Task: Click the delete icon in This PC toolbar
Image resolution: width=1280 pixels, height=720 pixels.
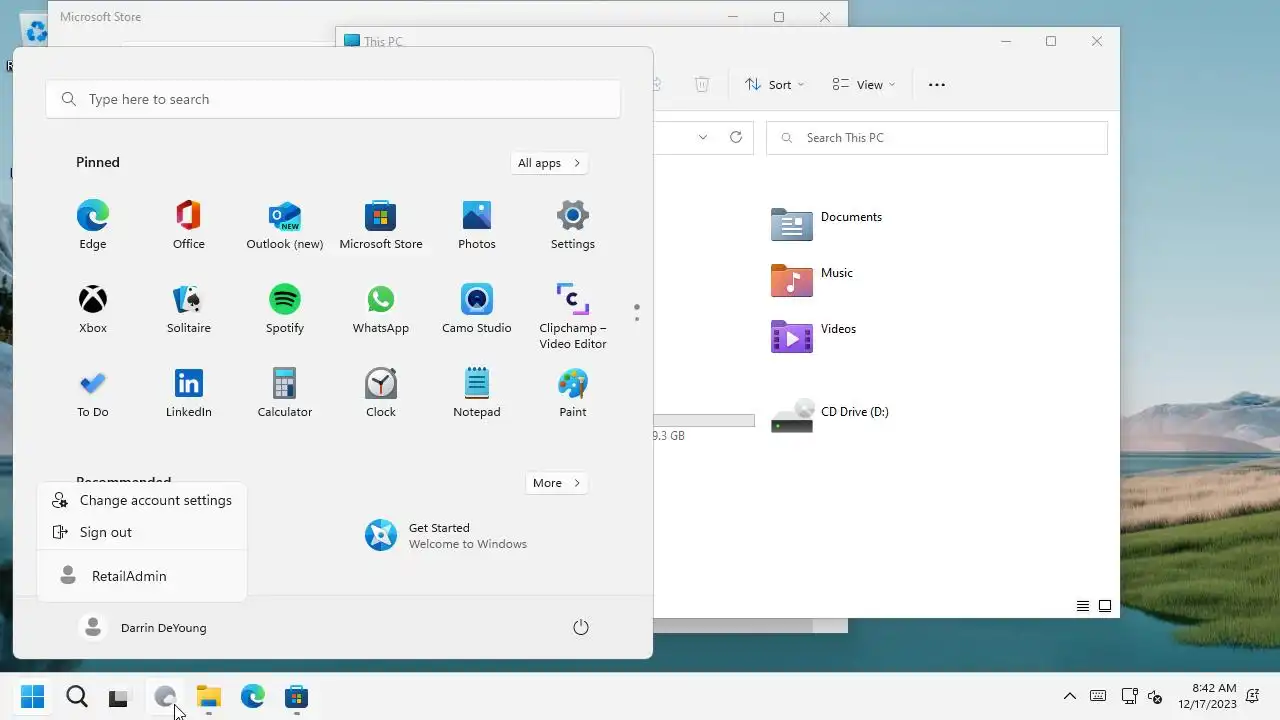Action: coord(702,85)
